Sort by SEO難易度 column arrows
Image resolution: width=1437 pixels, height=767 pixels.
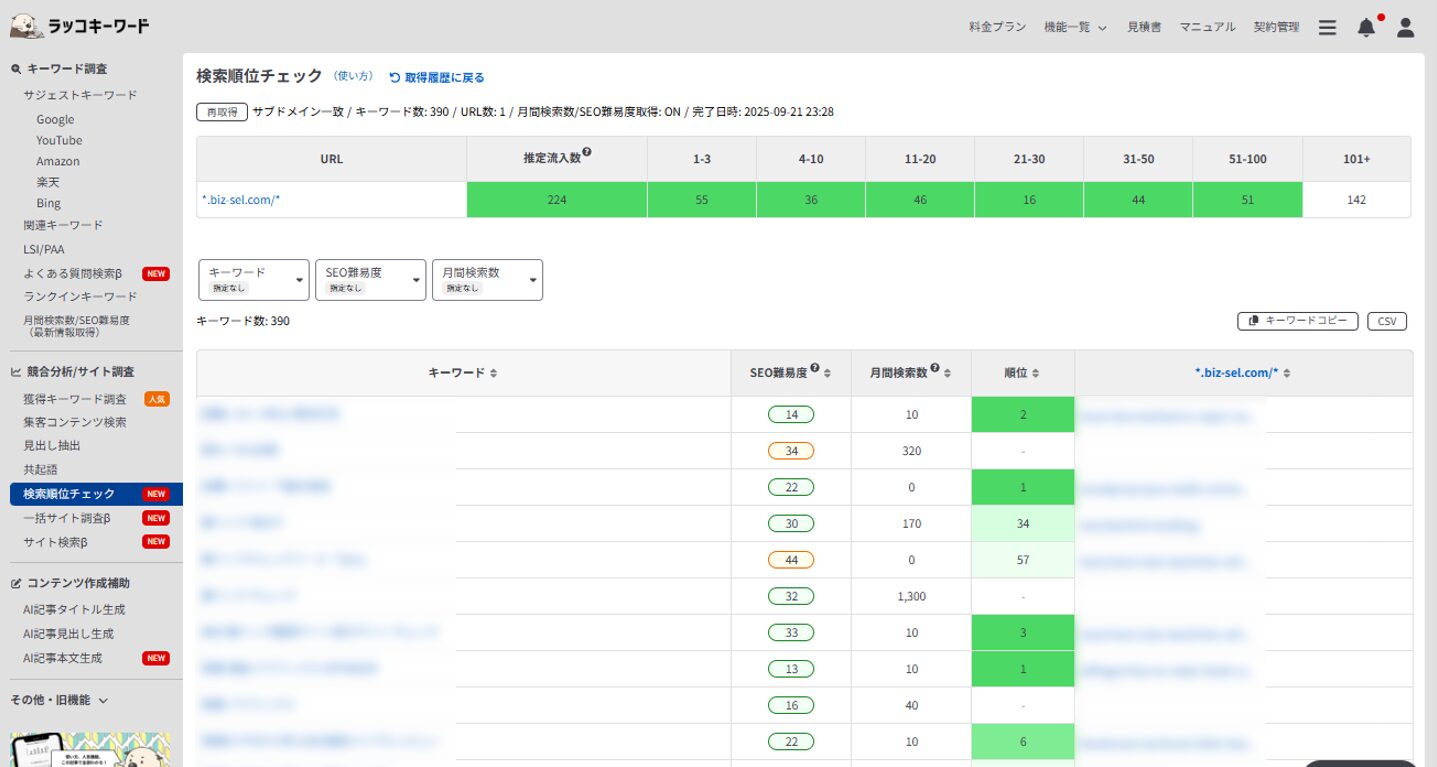pos(828,373)
